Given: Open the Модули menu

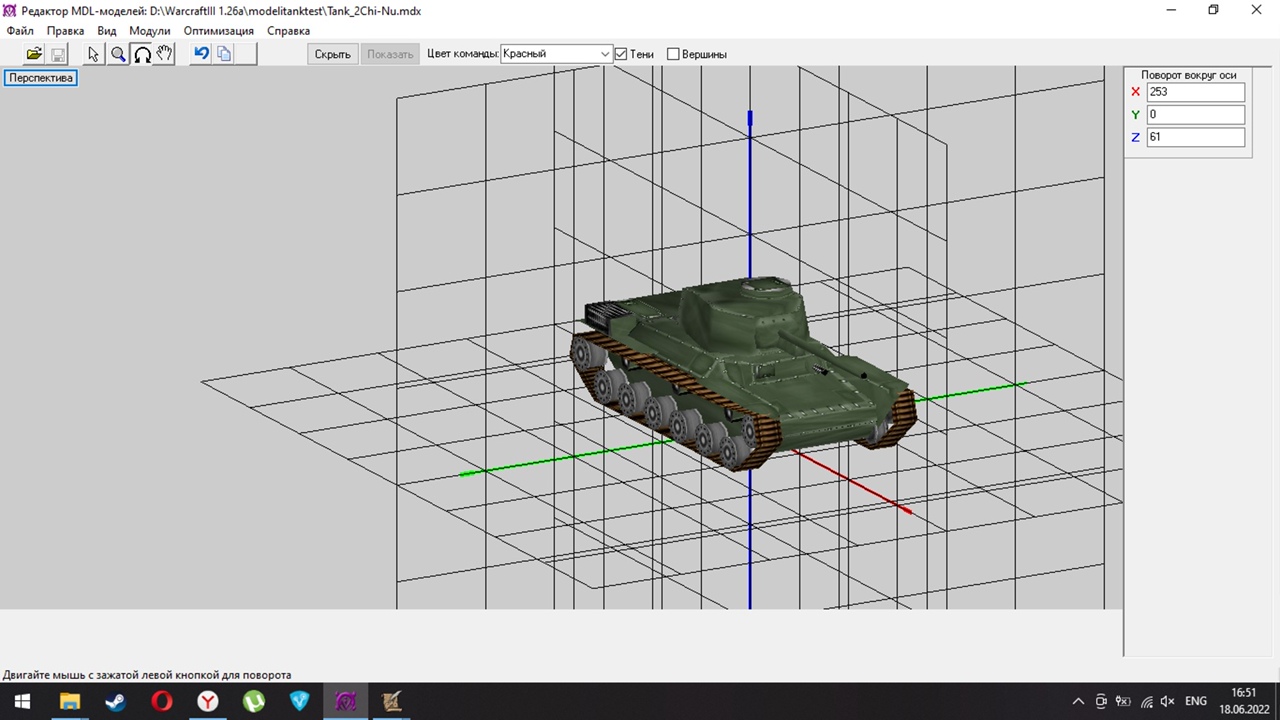Looking at the screenshot, I should pos(150,31).
